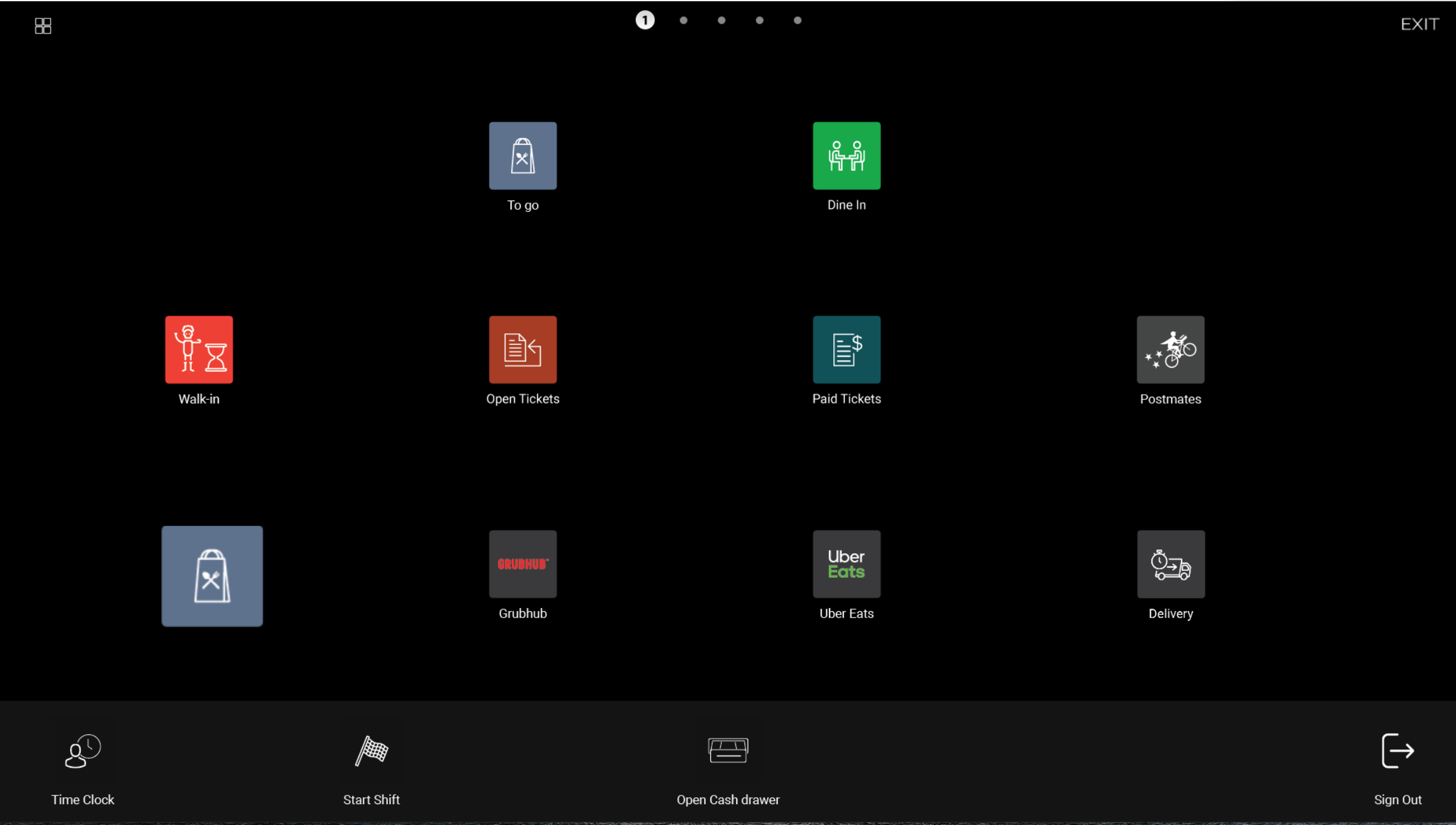Go to page 2 indicator dot
Screen dimensions: 1456x825
point(683,20)
